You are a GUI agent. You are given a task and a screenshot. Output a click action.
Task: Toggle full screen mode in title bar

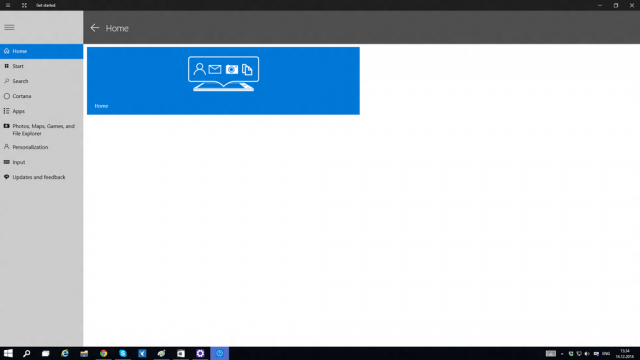(24, 5)
